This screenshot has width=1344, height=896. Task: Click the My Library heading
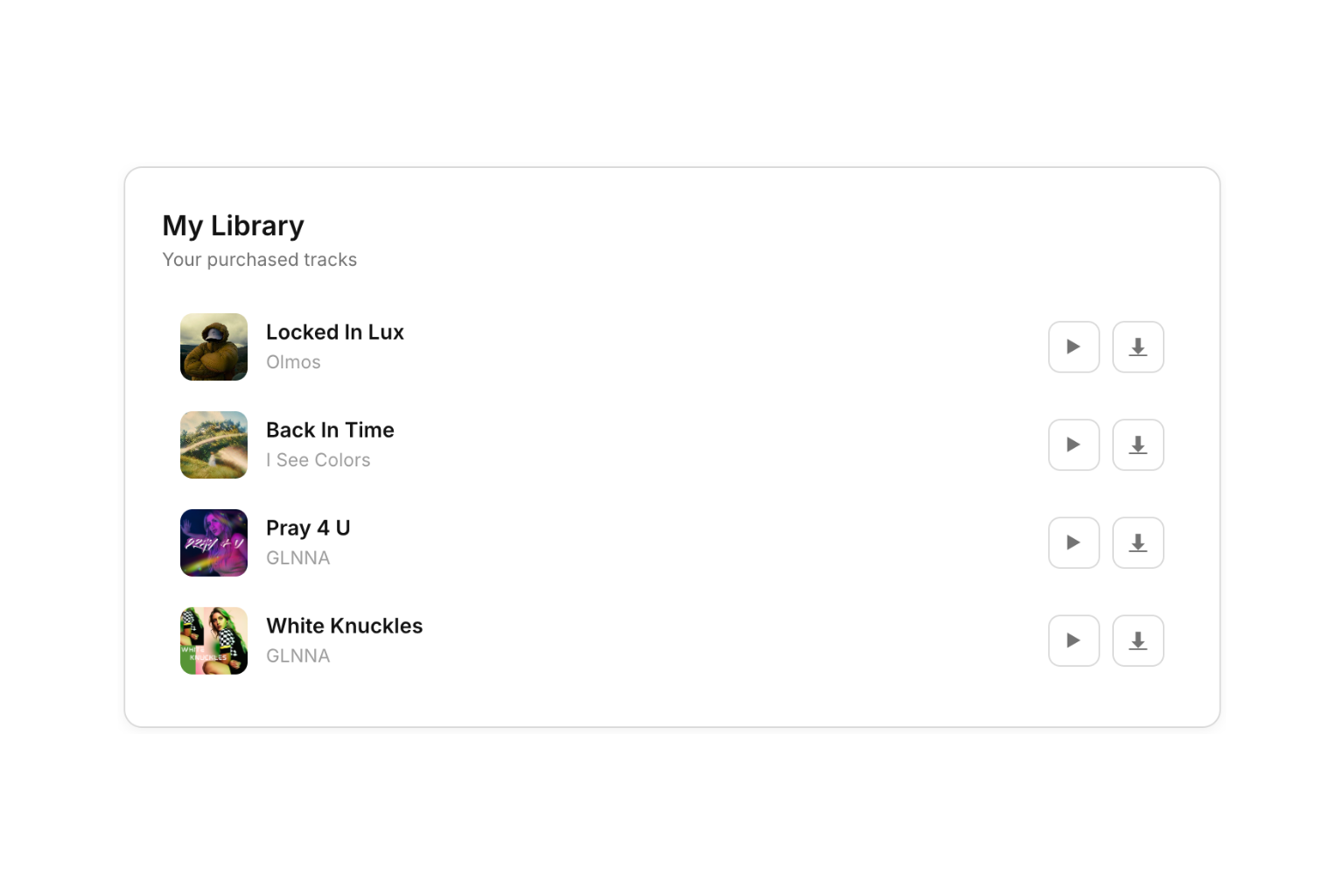click(x=233, y=226)
